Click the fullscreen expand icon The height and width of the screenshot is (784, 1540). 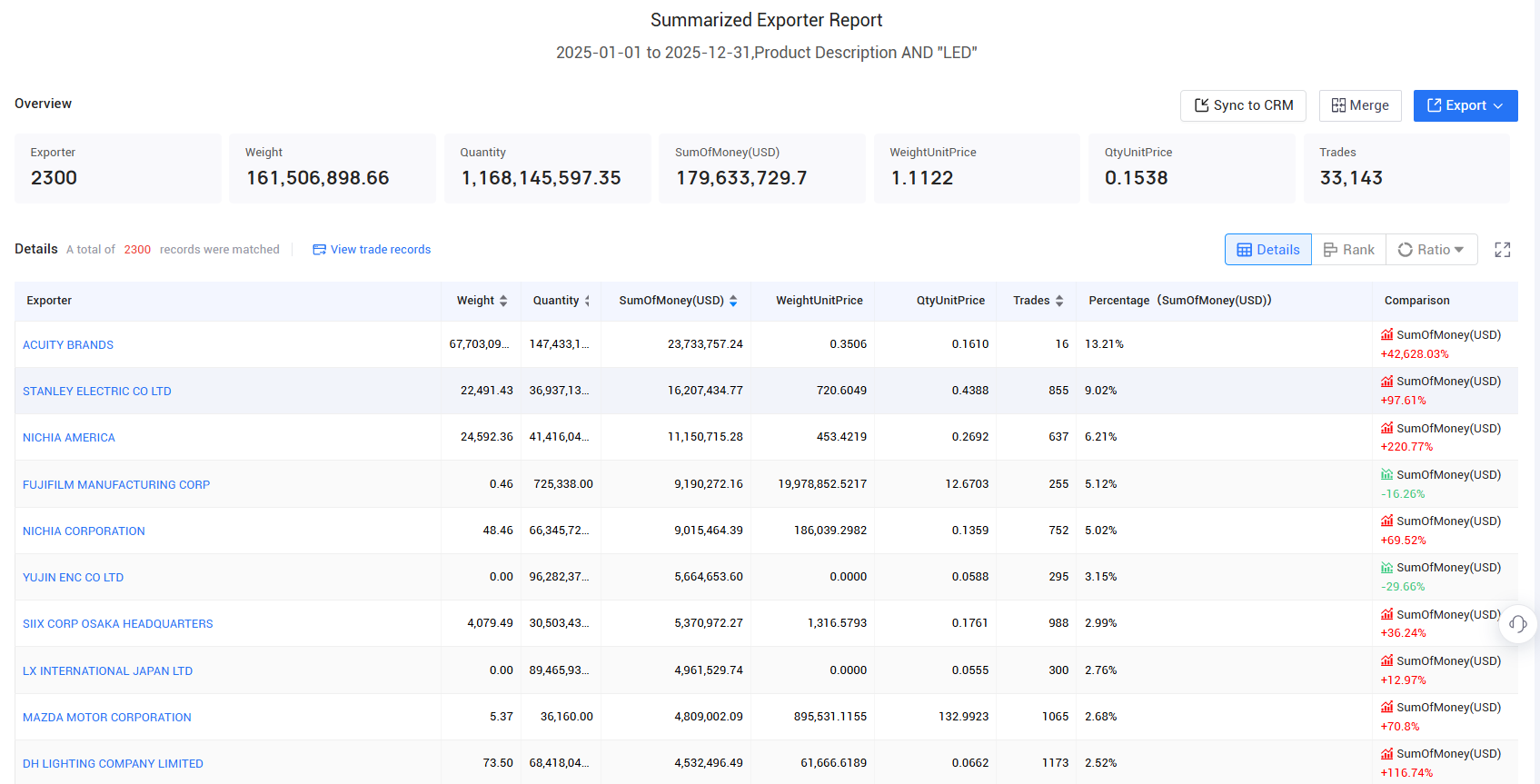1503,250
